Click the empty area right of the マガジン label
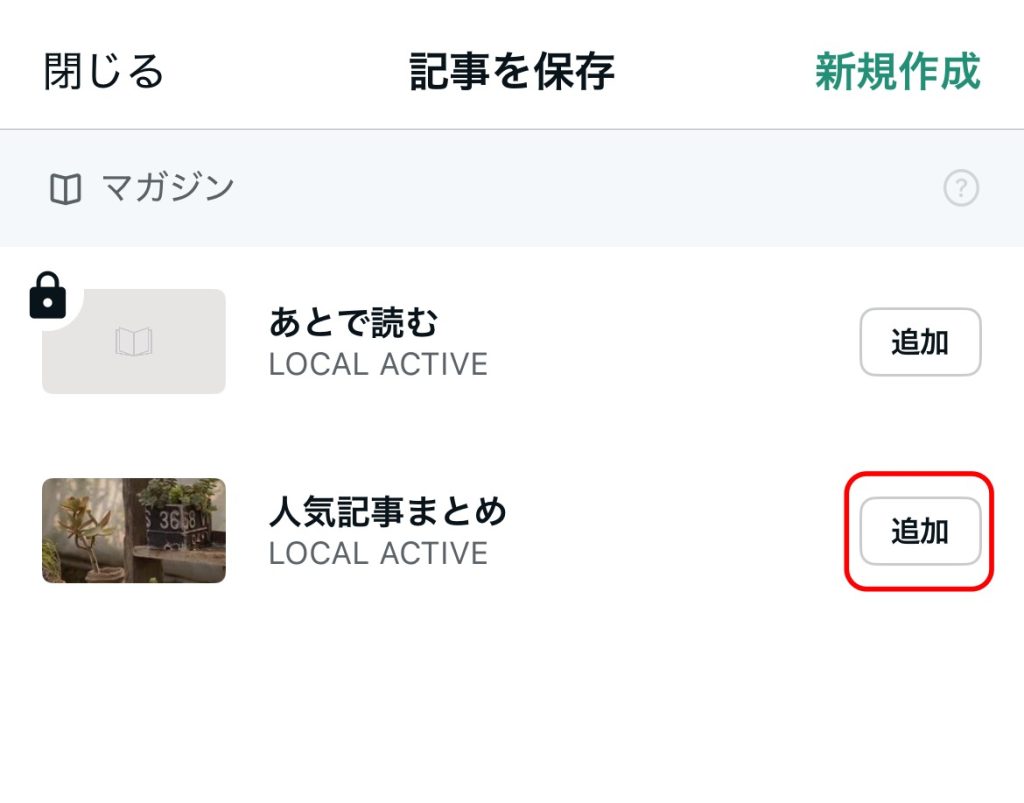The image size is (1024, 803). coord(588,188)
